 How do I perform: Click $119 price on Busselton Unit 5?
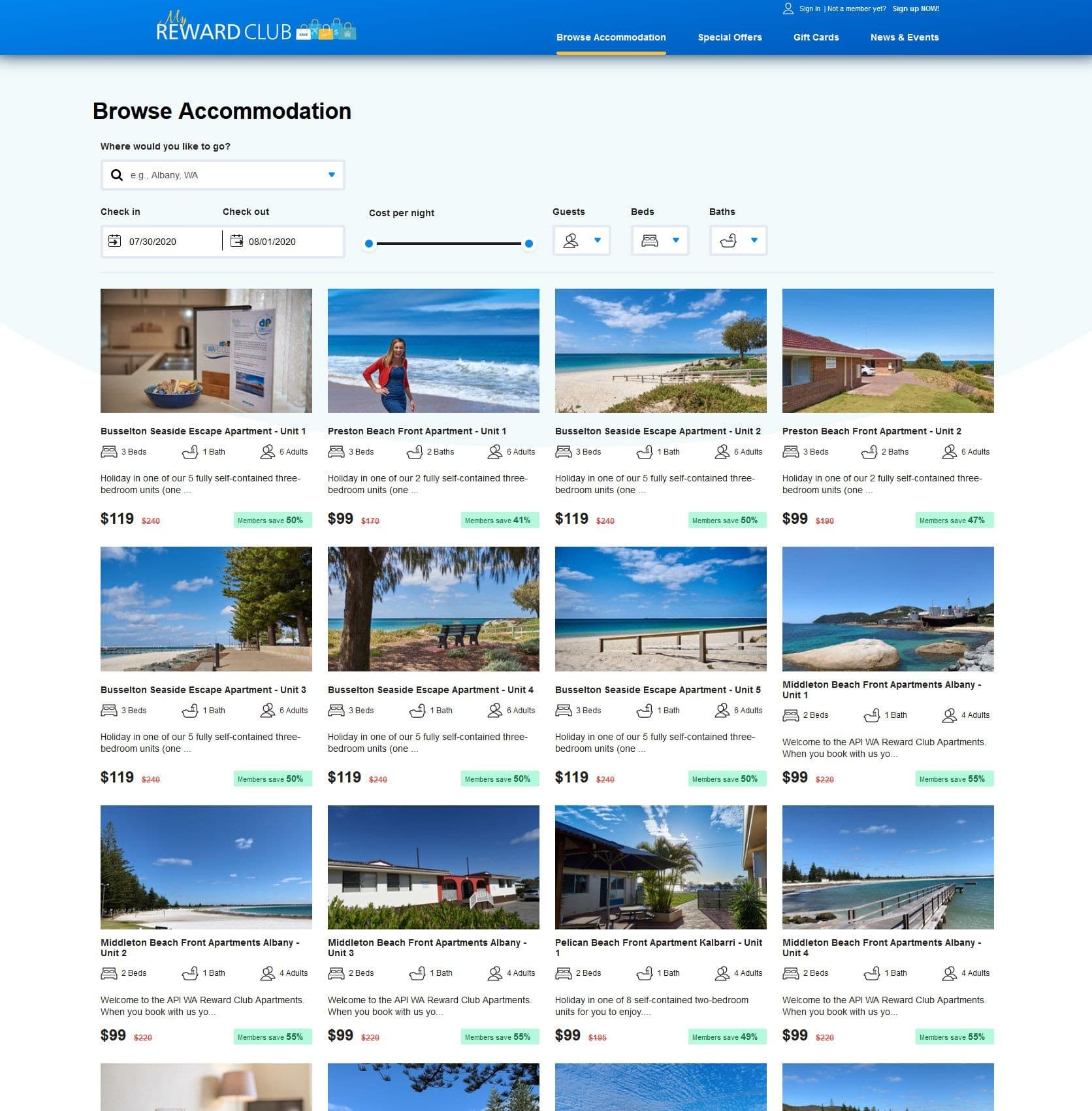[x=571, y=777]
